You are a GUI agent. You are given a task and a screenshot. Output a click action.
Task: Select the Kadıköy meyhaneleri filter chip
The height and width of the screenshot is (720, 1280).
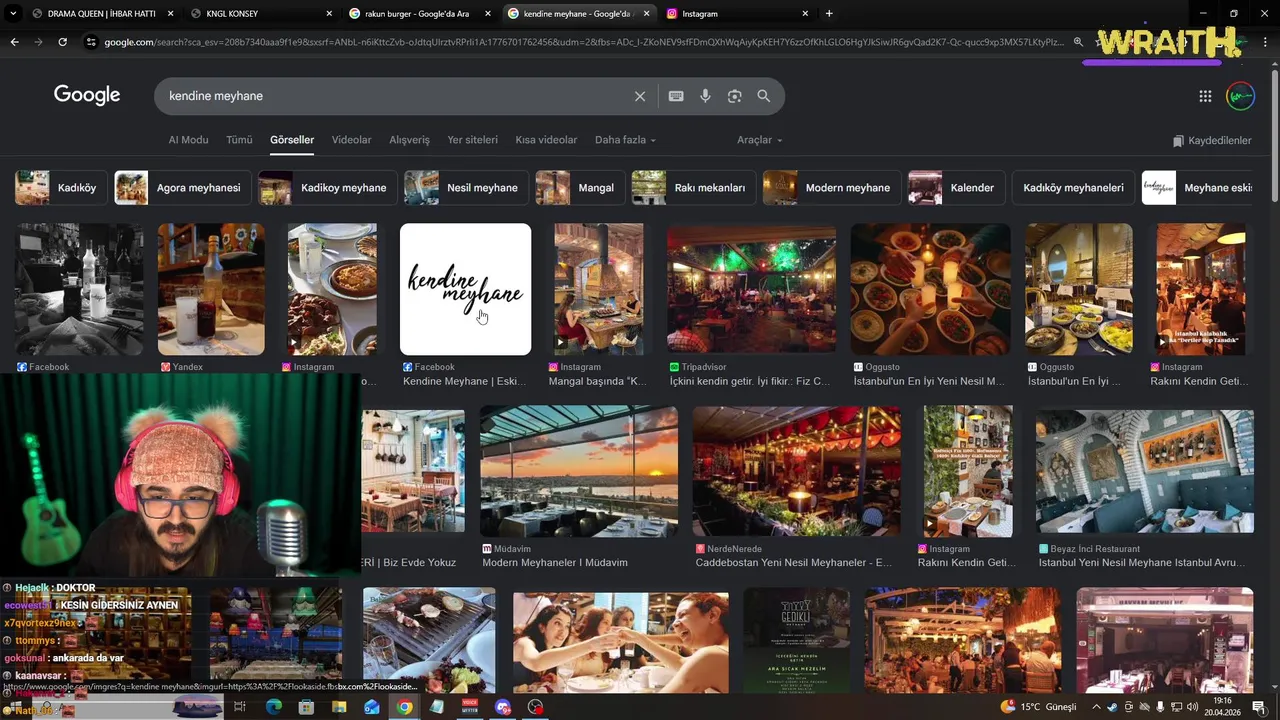coord(1072,188)
